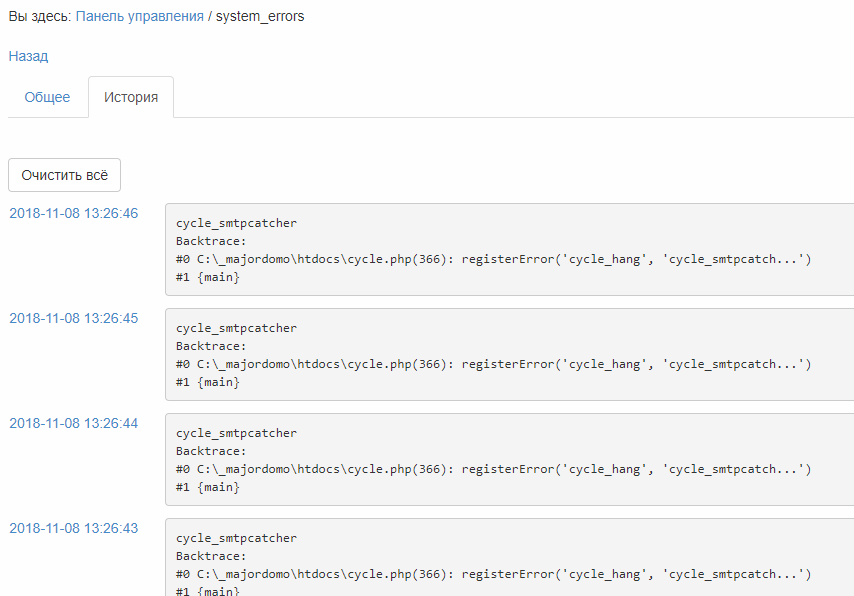Click the 2018-11-08 13:26:44 timestamp link
Viewport: 854px width, 596px height.
coord(73,423)
